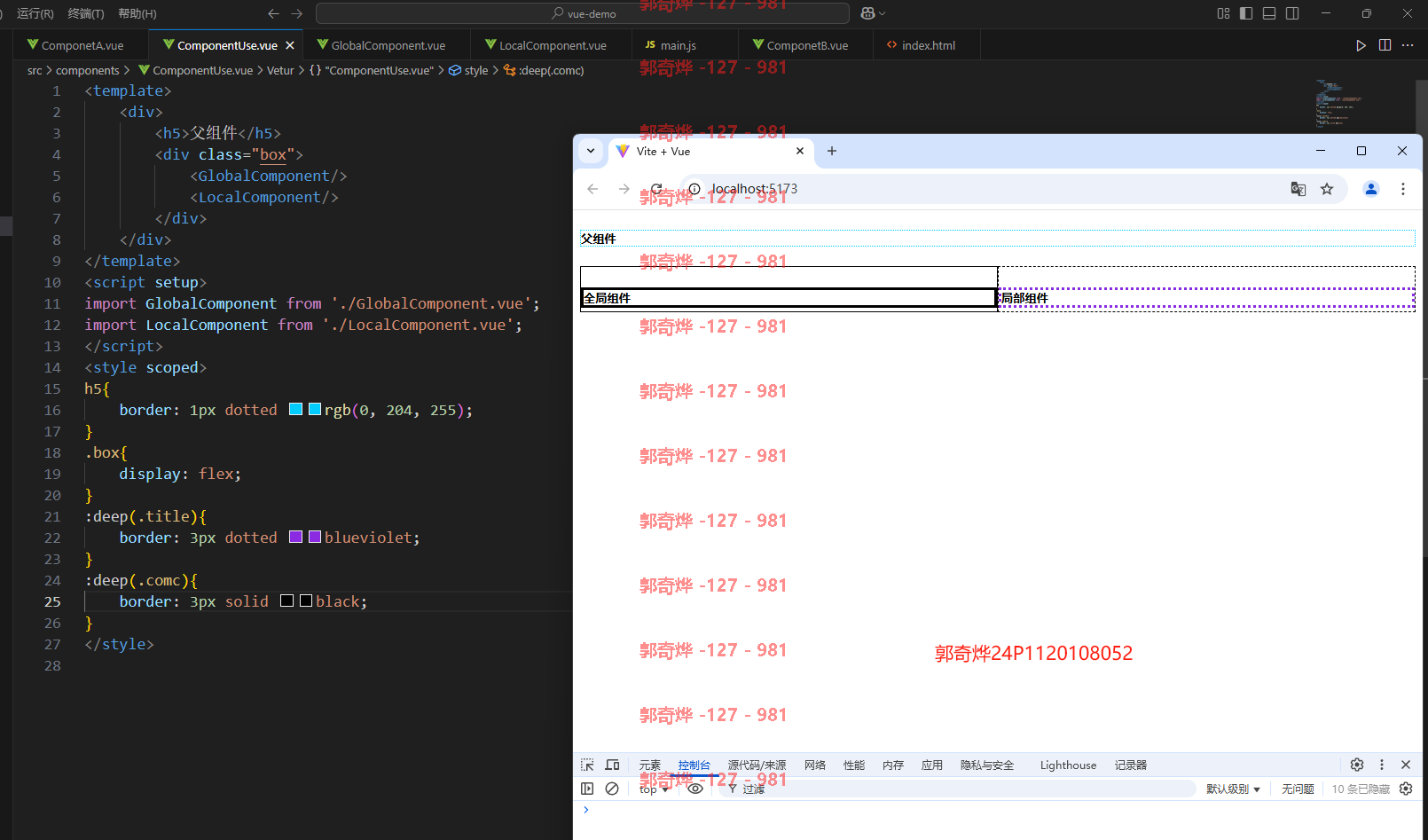
Task: Click the components breadcrumb
Action: point(87,70)
